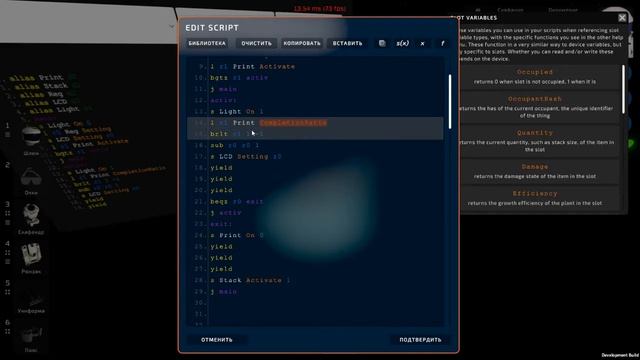Click code line starting with 'brlt'
640x360 pixels.
click(237, 134)
